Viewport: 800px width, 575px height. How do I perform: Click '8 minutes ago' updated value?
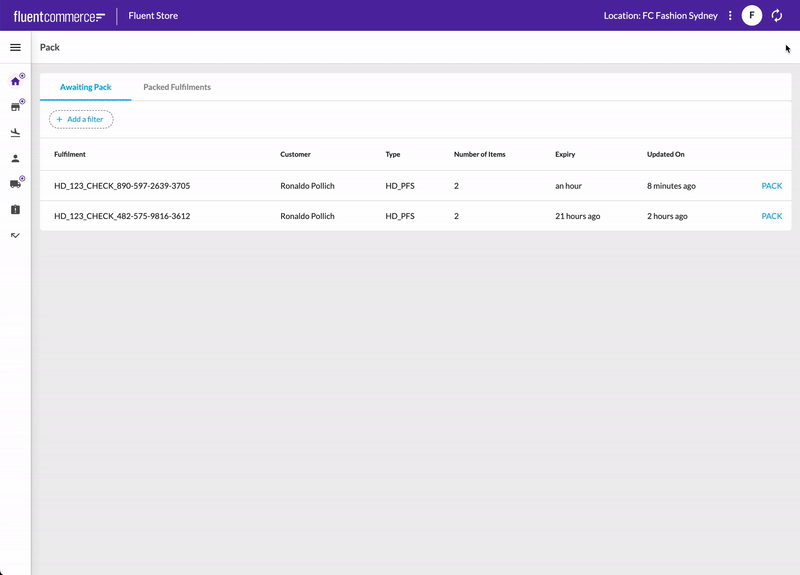pyautogui.click(x=671, y=186)
